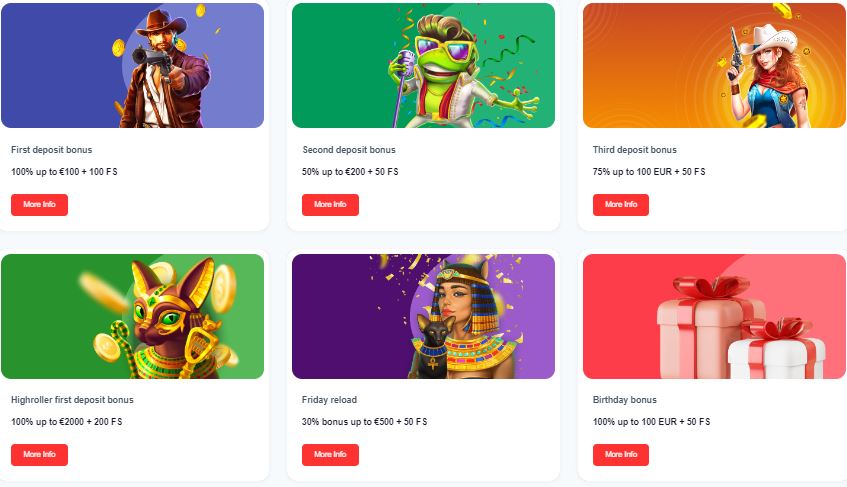Viewport: 847px width, 487px height.
Task: Click More Info under Birthday bonus
Action: pyautogui.click(x=621, y=455)
